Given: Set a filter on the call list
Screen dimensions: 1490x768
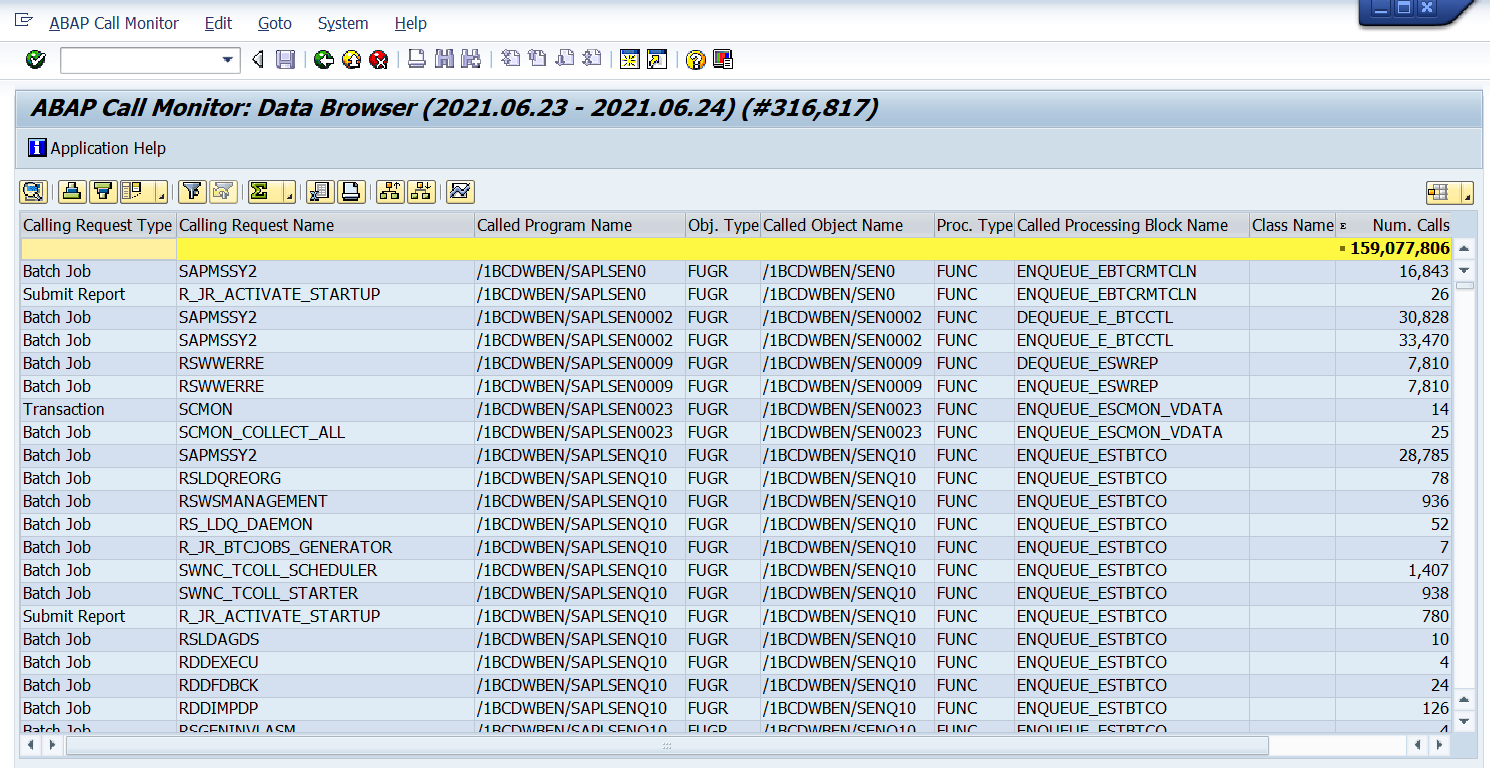Looking at the screenshot, I should coord(190,191).
